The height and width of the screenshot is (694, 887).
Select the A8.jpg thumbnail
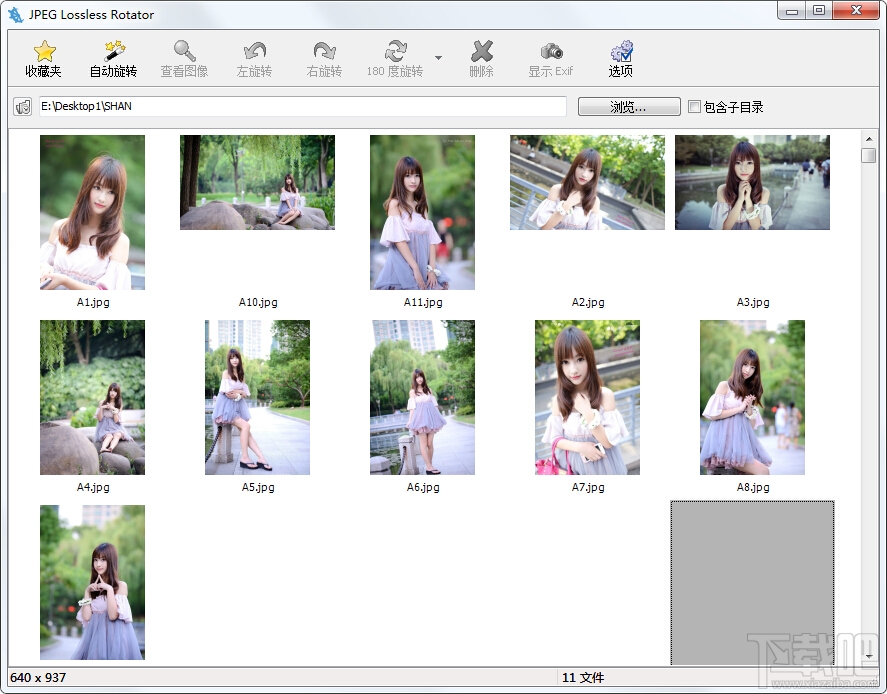(x=752, y=397)
